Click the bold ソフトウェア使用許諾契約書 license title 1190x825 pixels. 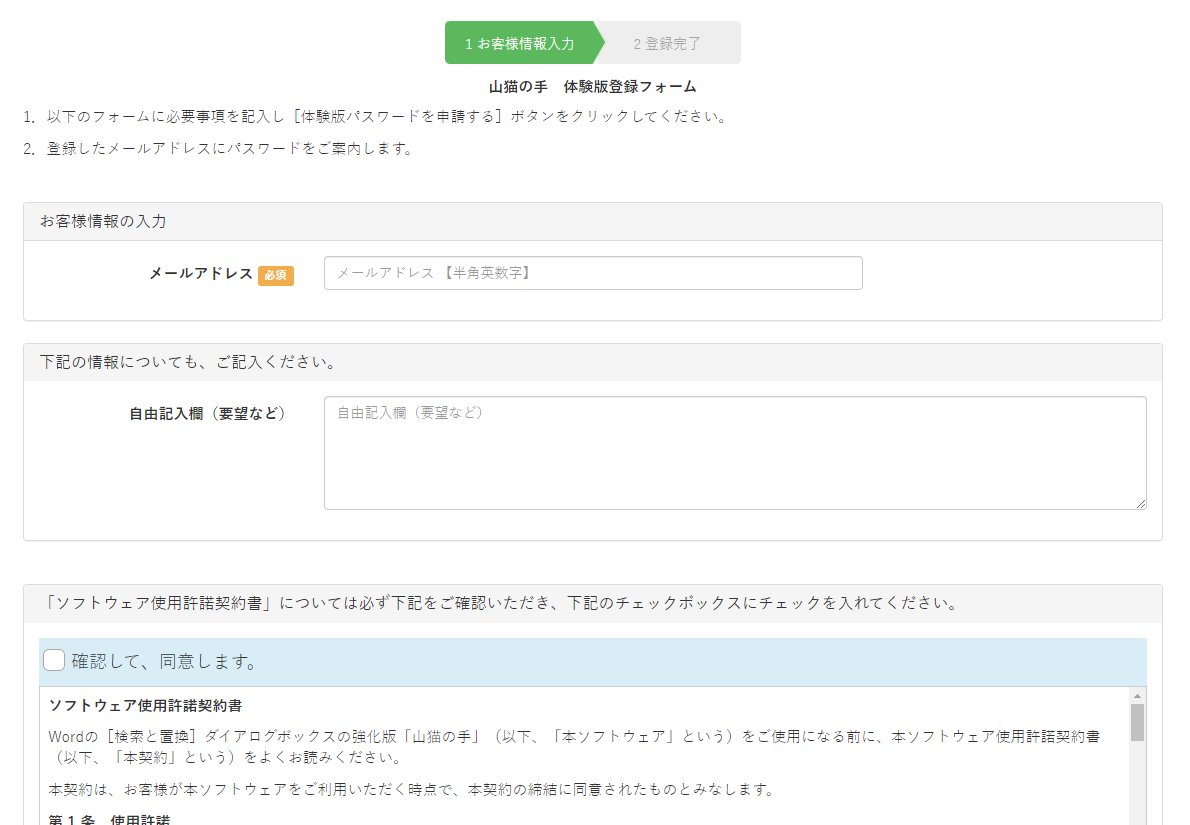[x=145, y=705]
